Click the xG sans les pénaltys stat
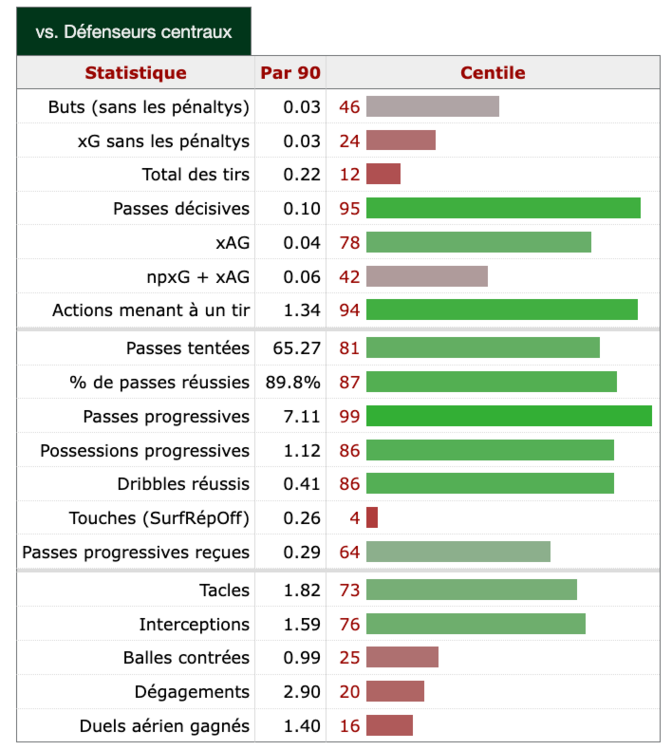The height and width of the screenshot is (750, 672). 164,141
